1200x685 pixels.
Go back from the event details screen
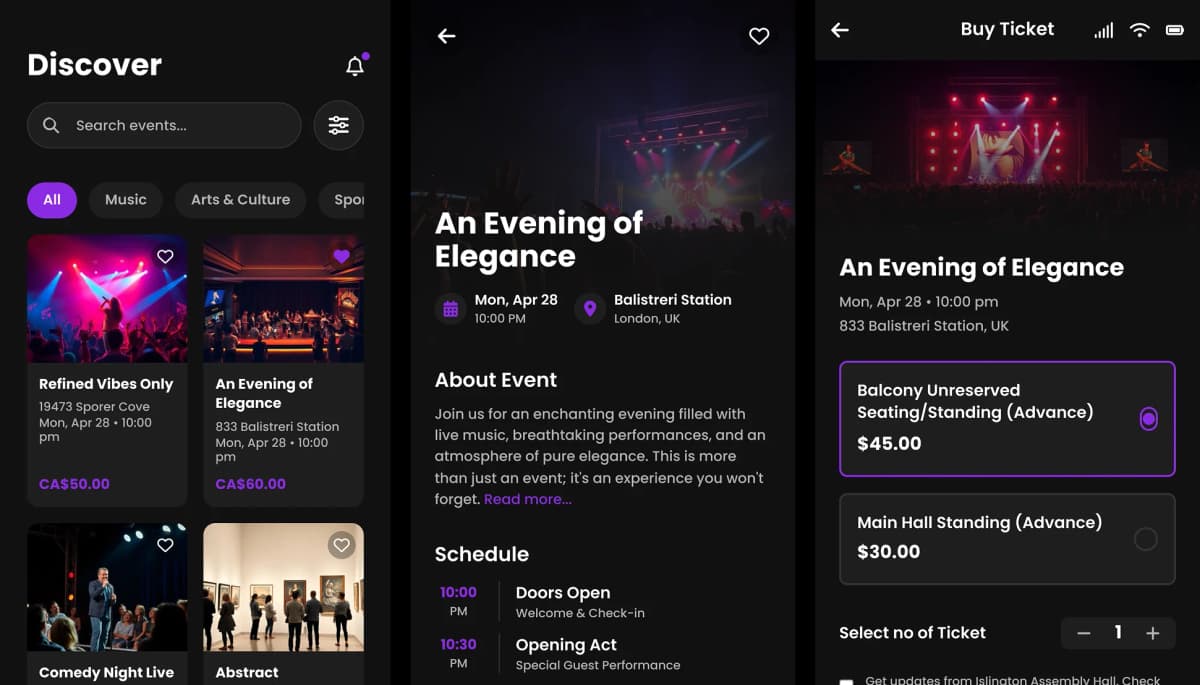point(447,36)
